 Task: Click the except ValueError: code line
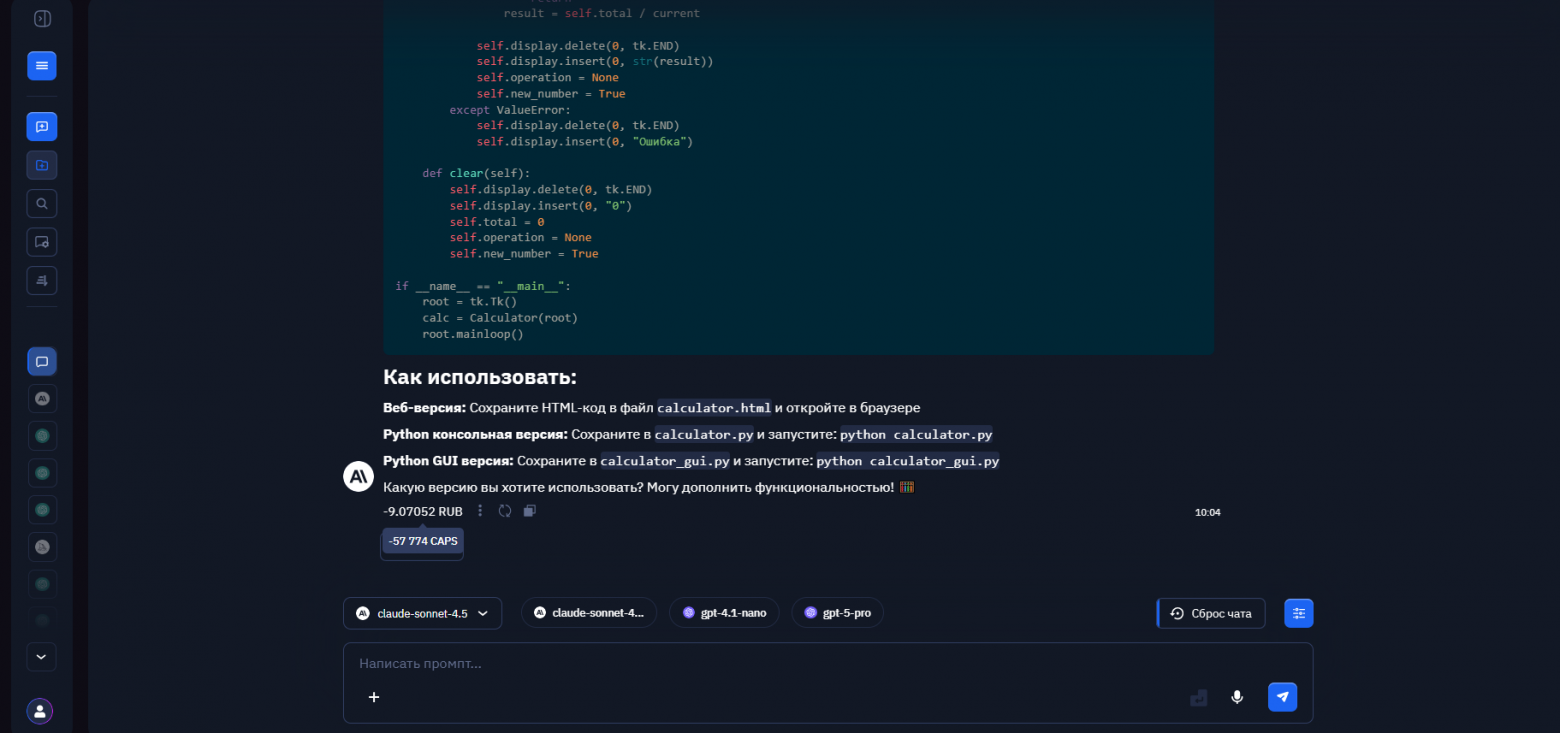(x=510, y=110)
